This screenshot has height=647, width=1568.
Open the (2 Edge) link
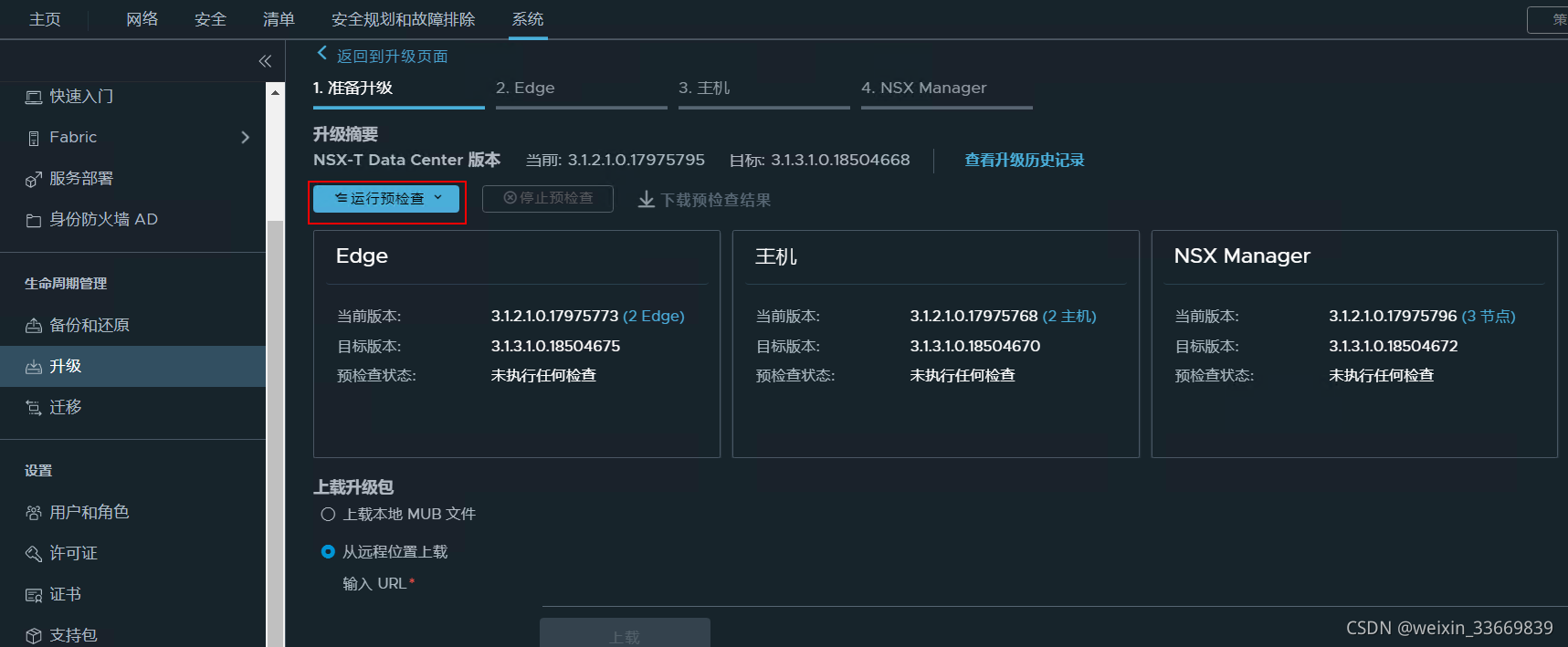click(x=654, y=317)
